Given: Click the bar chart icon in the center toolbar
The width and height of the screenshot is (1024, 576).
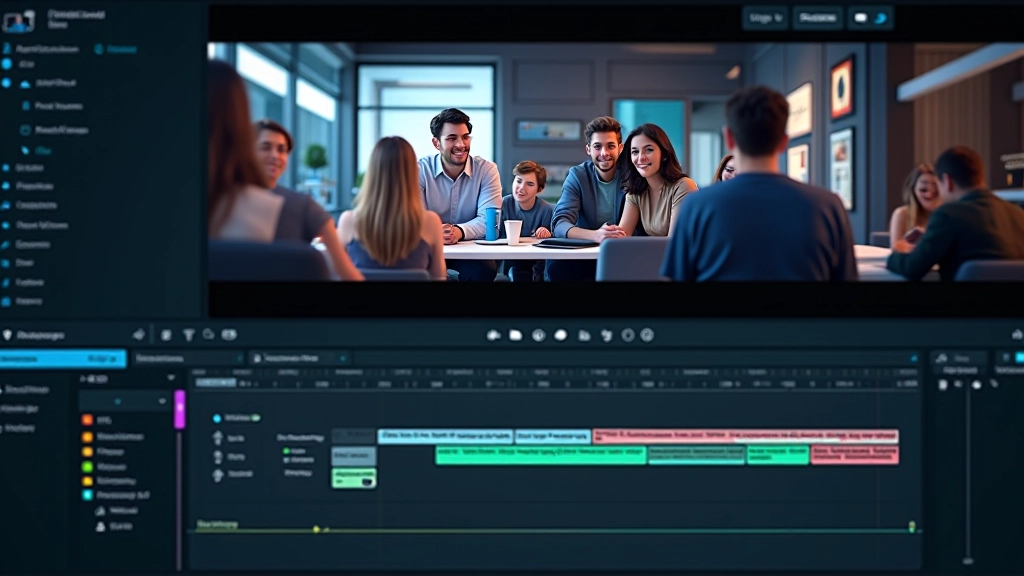Looking at the screenshot, I should point(584,335).
